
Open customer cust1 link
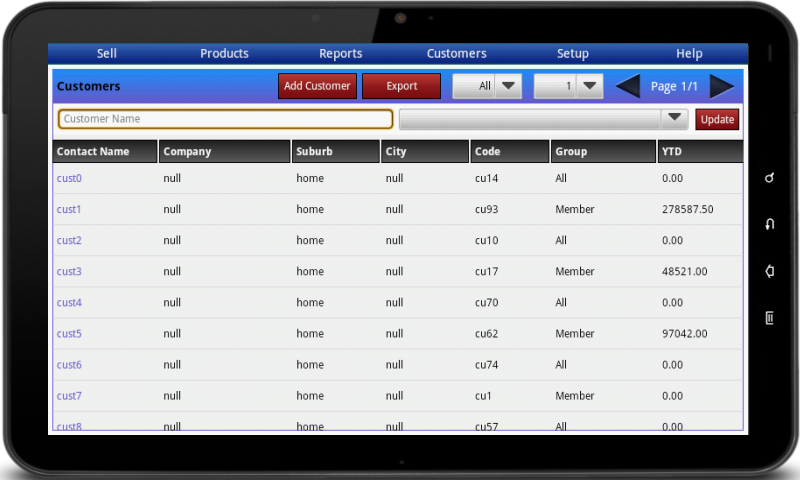69,209
